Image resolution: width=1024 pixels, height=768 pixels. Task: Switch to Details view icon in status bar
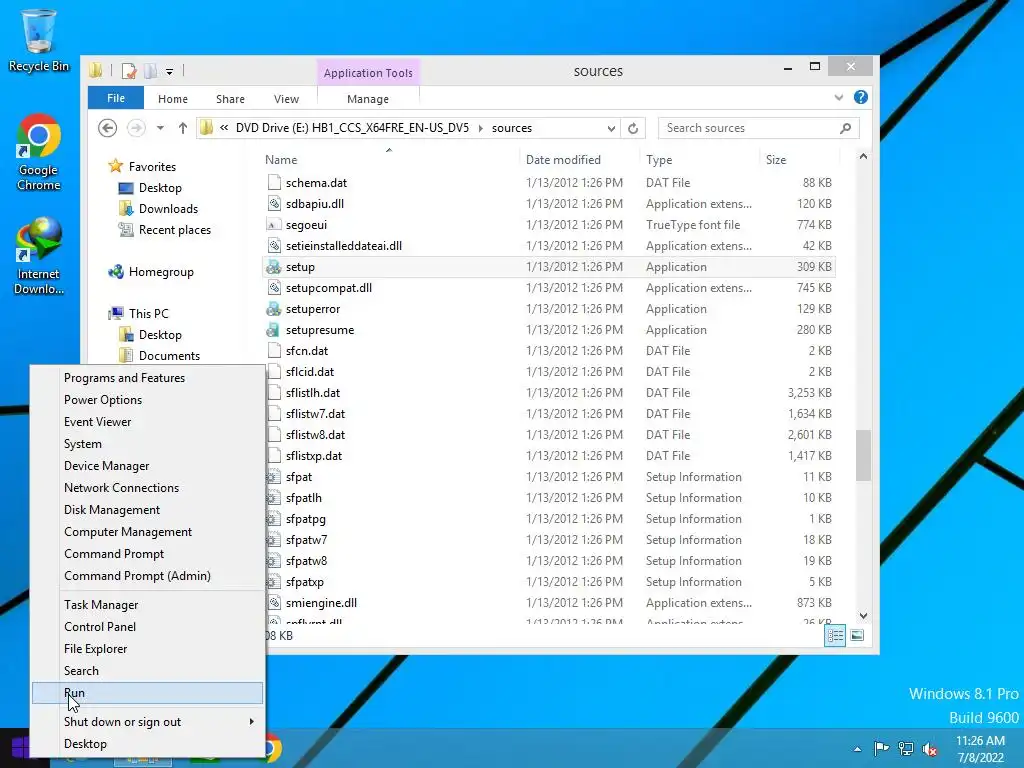835,635
